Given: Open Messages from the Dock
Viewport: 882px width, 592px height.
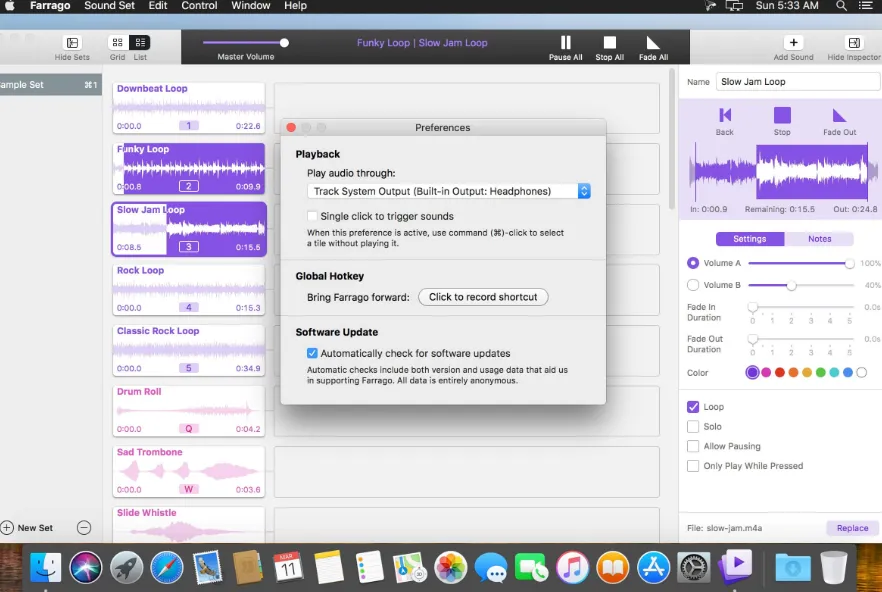Looking at the screenshot, I should click(491, 567).
